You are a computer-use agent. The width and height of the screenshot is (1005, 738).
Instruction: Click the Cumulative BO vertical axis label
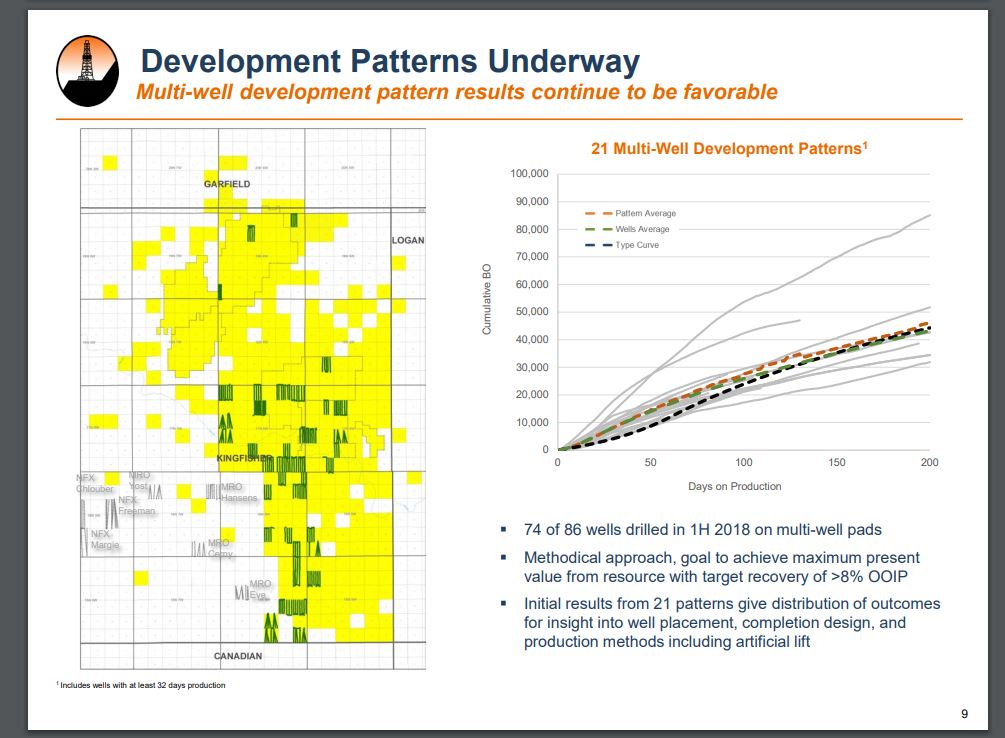point(487,299)
